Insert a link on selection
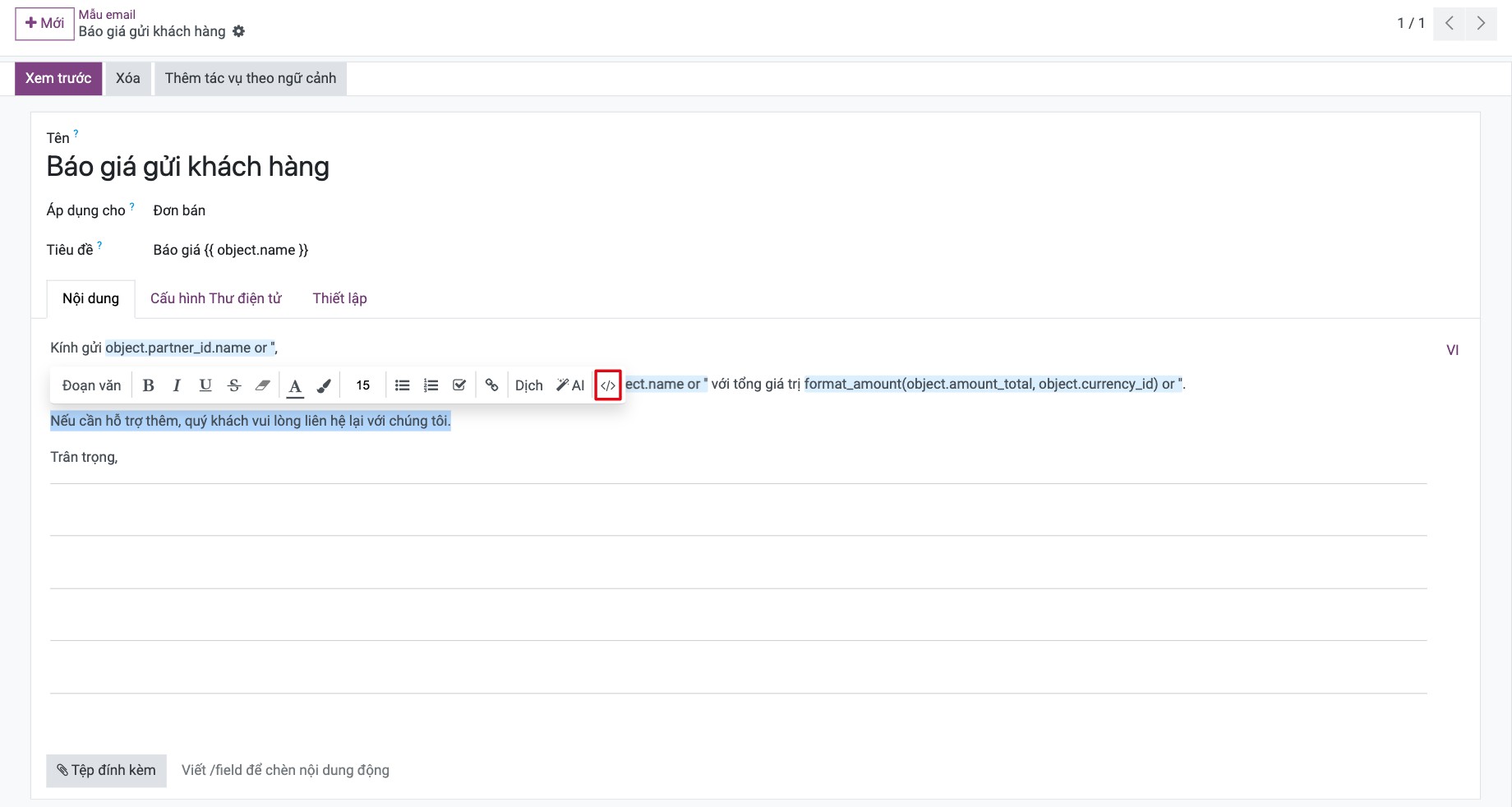The height and width of the screenshot is (807, 1512). coord(491,385)
